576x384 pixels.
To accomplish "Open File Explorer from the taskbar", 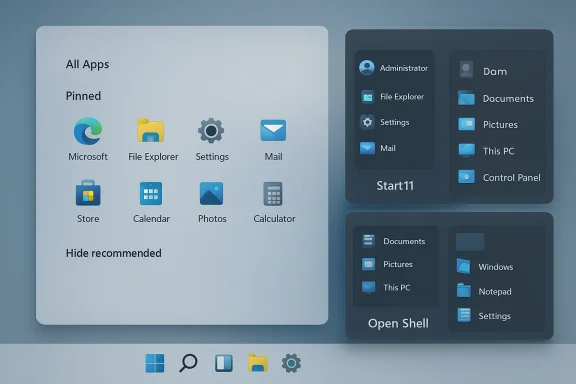I will [x=258, y=363].
